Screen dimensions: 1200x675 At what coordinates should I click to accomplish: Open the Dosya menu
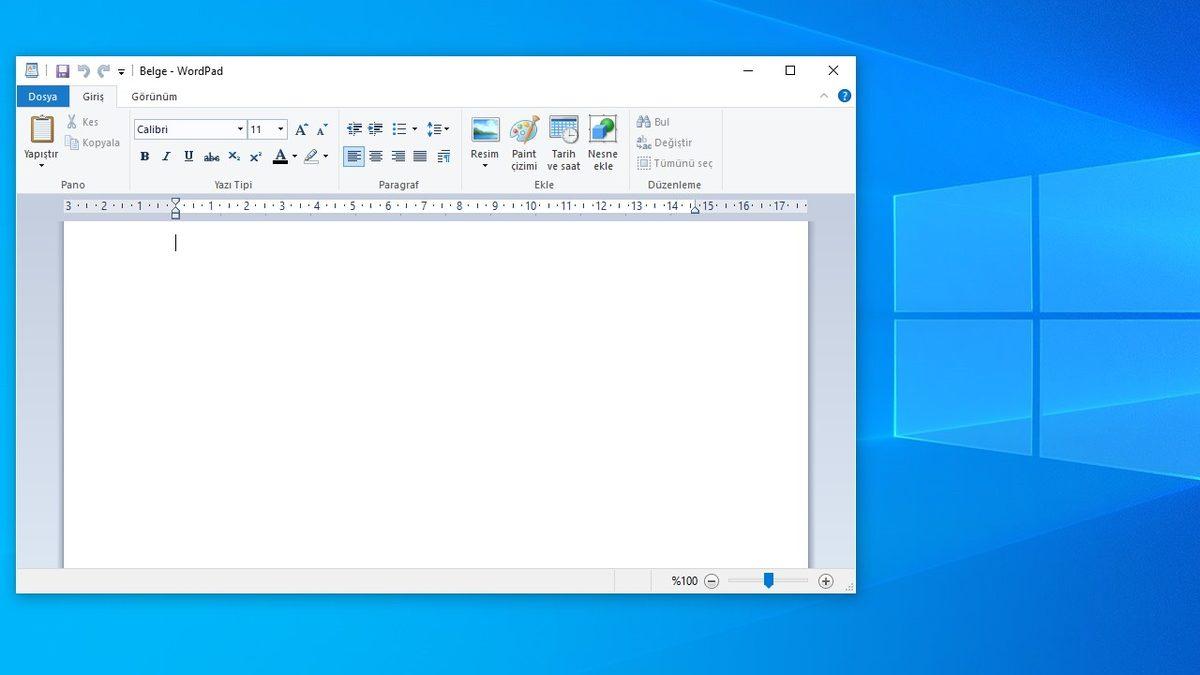[x=42, y=96]
